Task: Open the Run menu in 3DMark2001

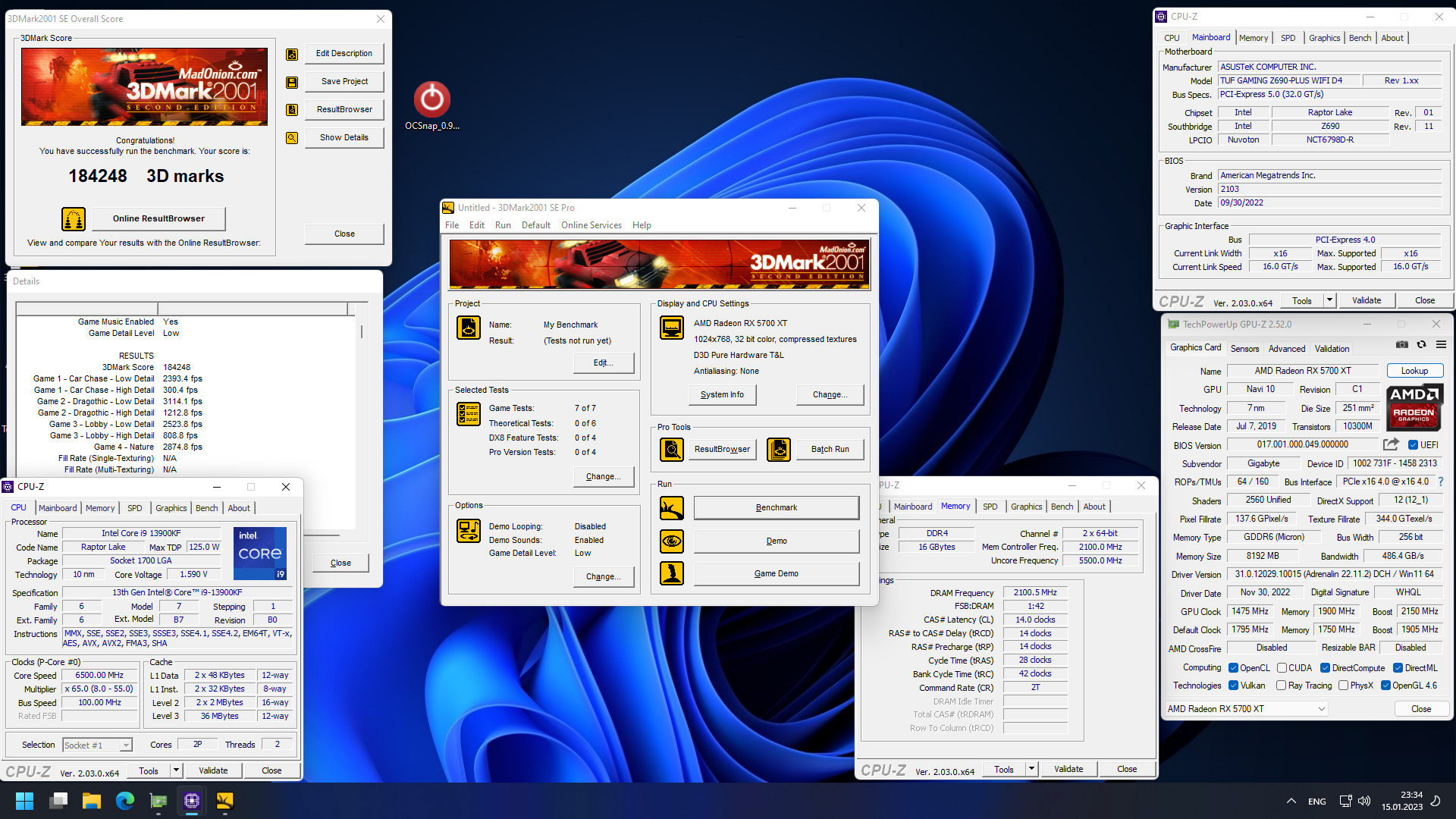Action: coord(503,225)
